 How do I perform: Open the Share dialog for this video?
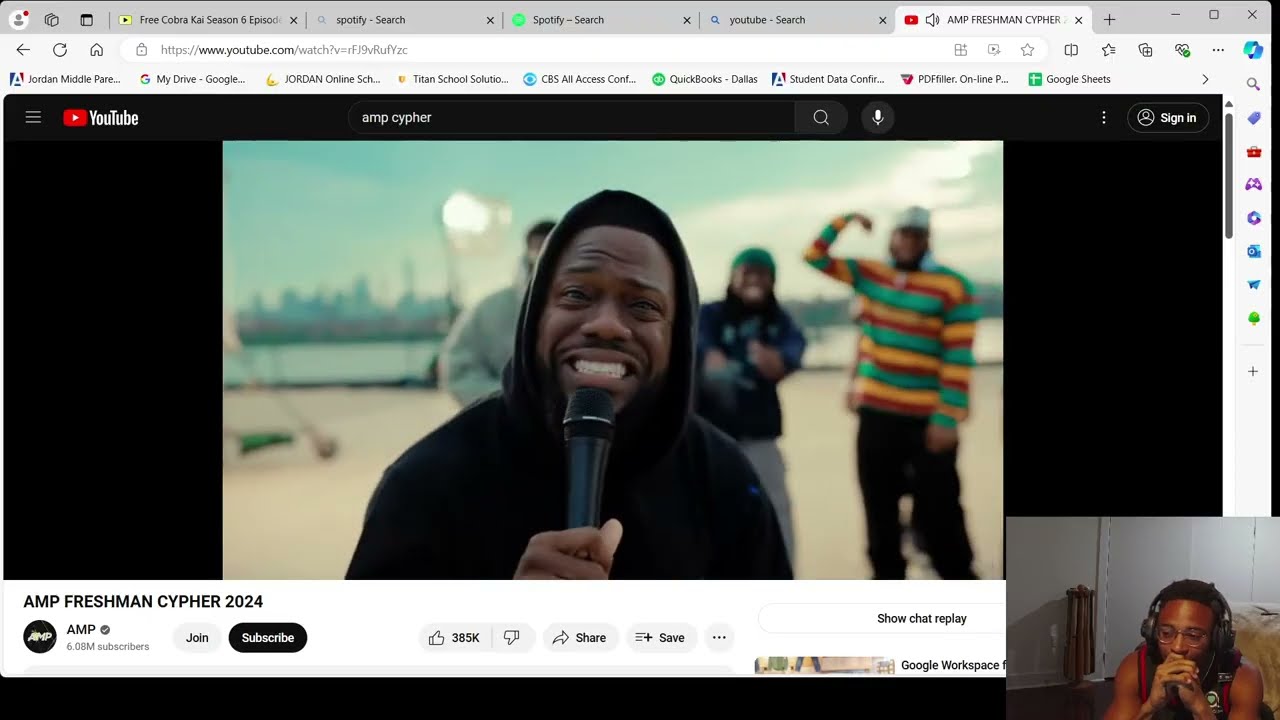pyautogui.click(x=579, y=637)
